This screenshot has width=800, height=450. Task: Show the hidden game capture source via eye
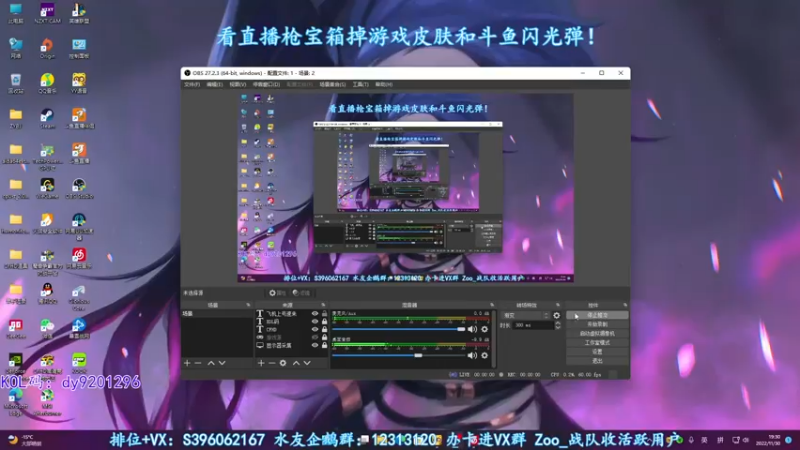coord(315,337)
